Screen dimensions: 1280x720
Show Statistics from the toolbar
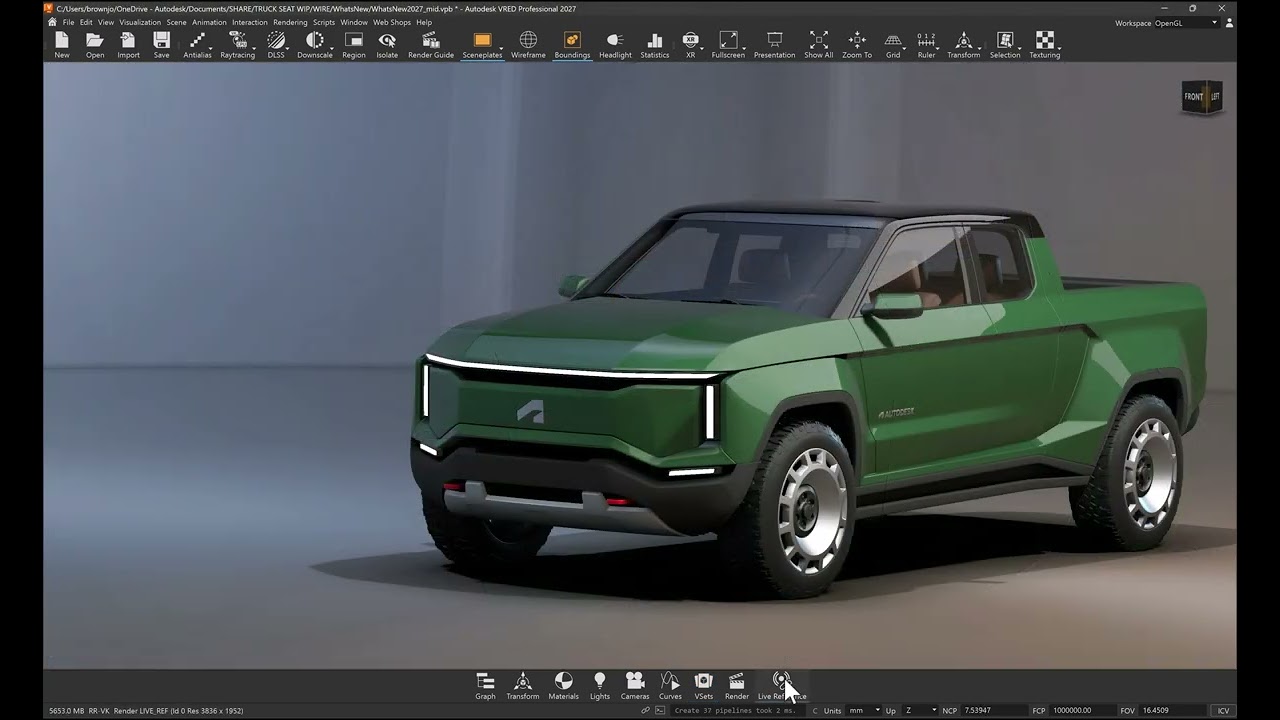[x=655, y=44]
